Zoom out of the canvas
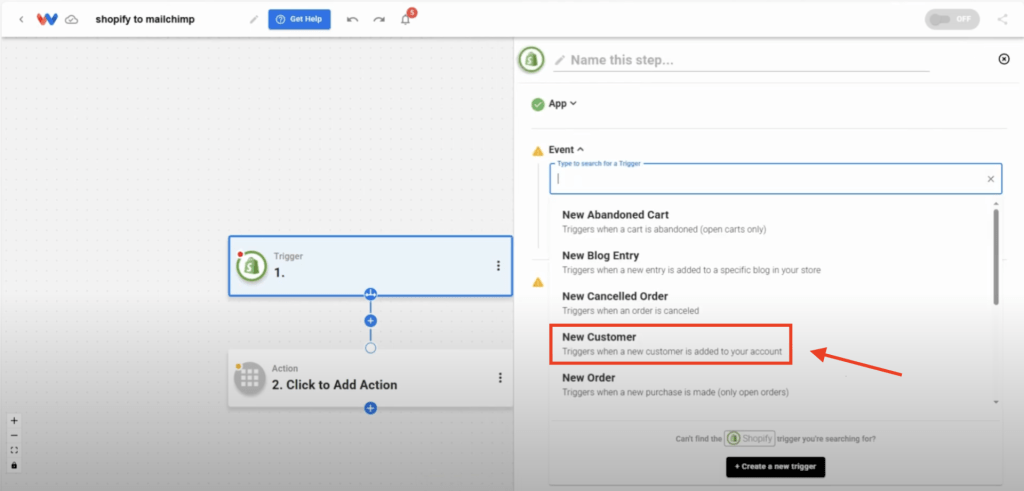This screenshot has width=1024, height=491. click(x=14, y=436)
